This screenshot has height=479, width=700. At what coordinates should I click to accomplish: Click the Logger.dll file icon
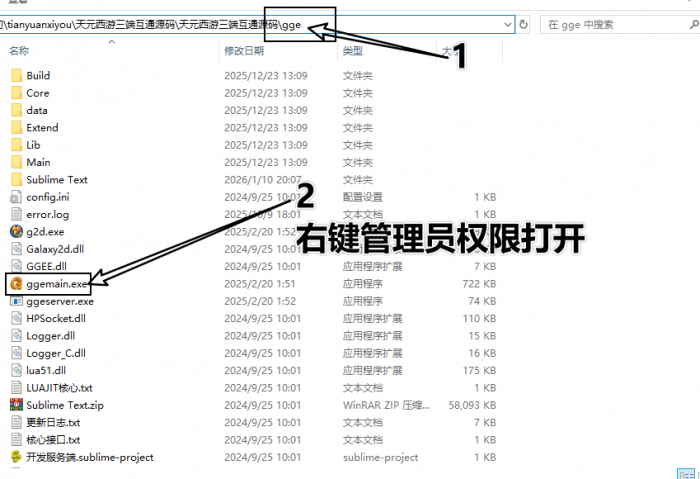16,336
